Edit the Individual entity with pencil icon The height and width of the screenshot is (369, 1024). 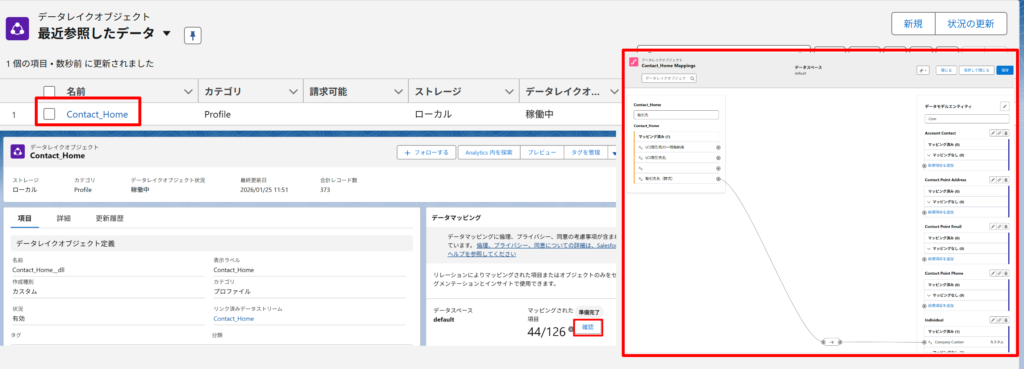(x=993, y=320)
